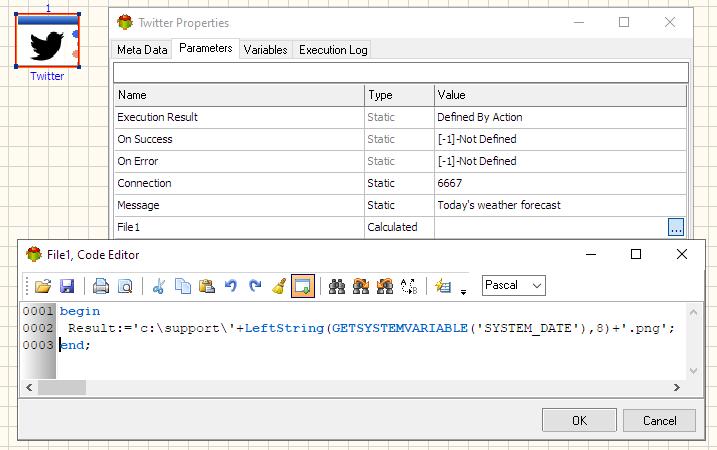Clear the code with the broom icon
Screen dimensions: 717x450
click(x=279, y=286)
